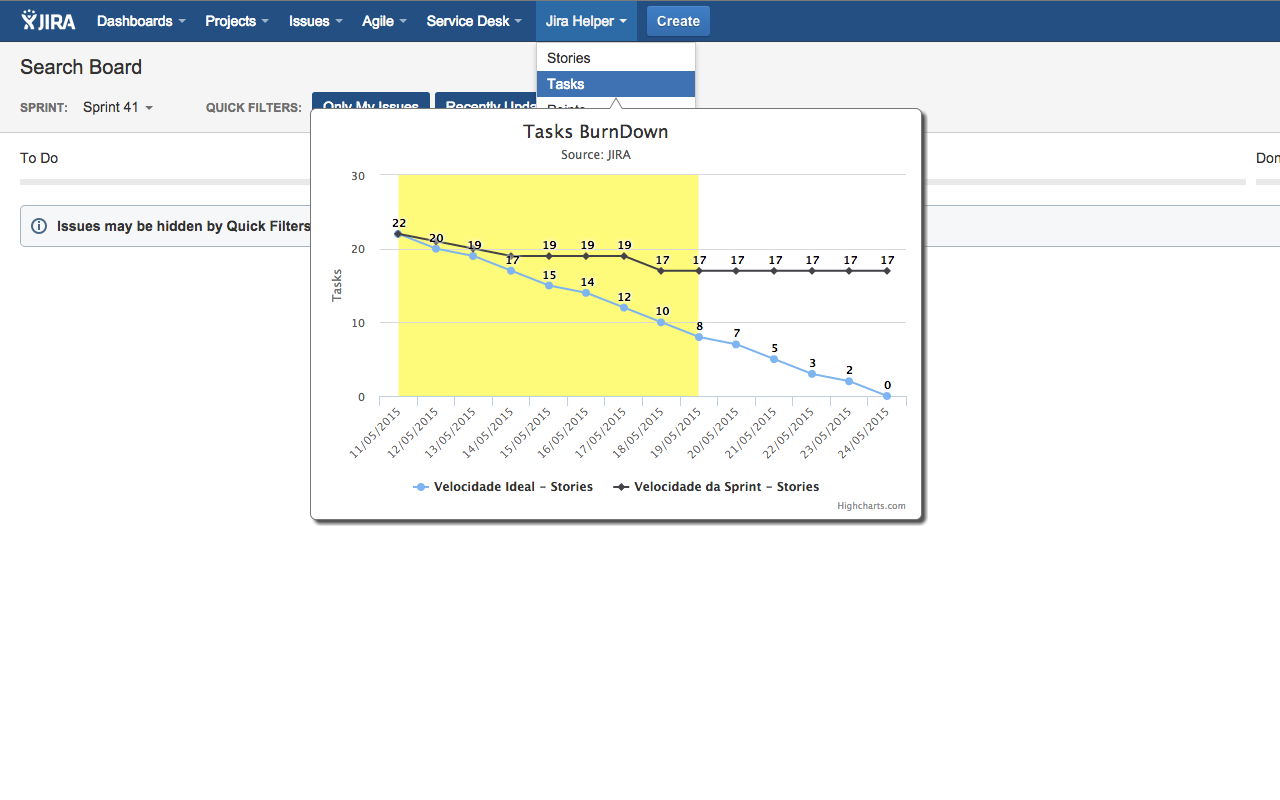Click the To Do column header
This screenshot has height=800, width=1280.
click(39, 158)
